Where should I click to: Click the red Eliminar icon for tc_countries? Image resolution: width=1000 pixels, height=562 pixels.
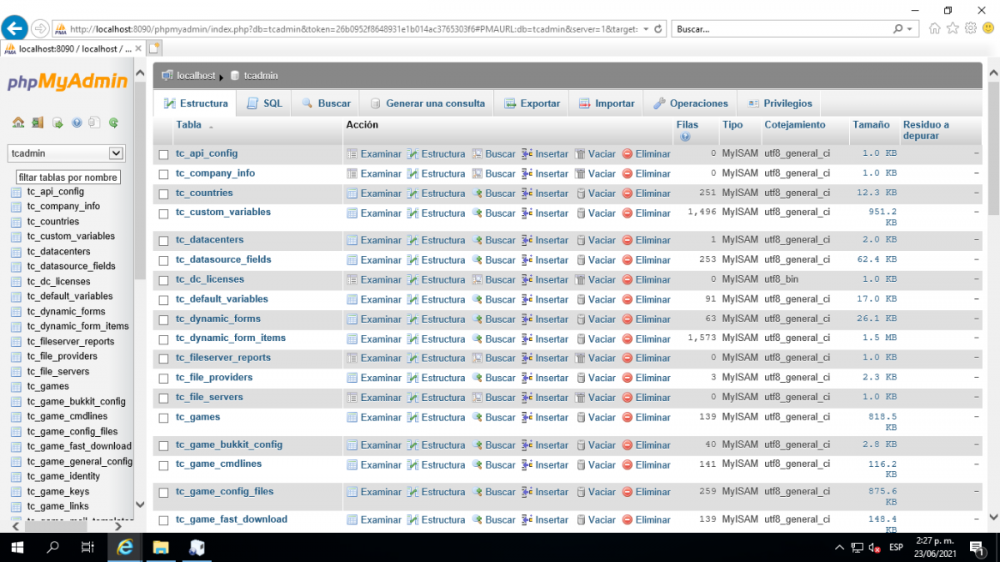[x=628, y=193]
